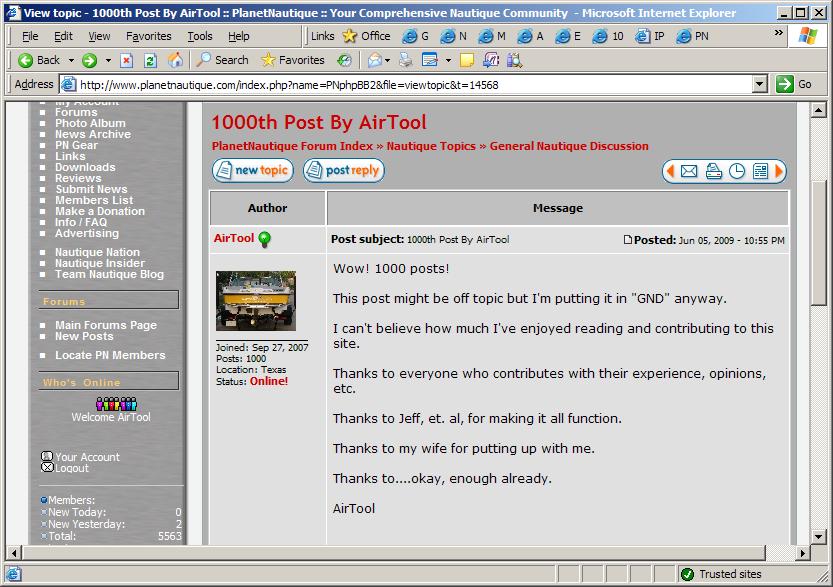This screenshot has width=833, height=587.
Task: Click the Logout link in sidebar
Action: click(72, 468)
